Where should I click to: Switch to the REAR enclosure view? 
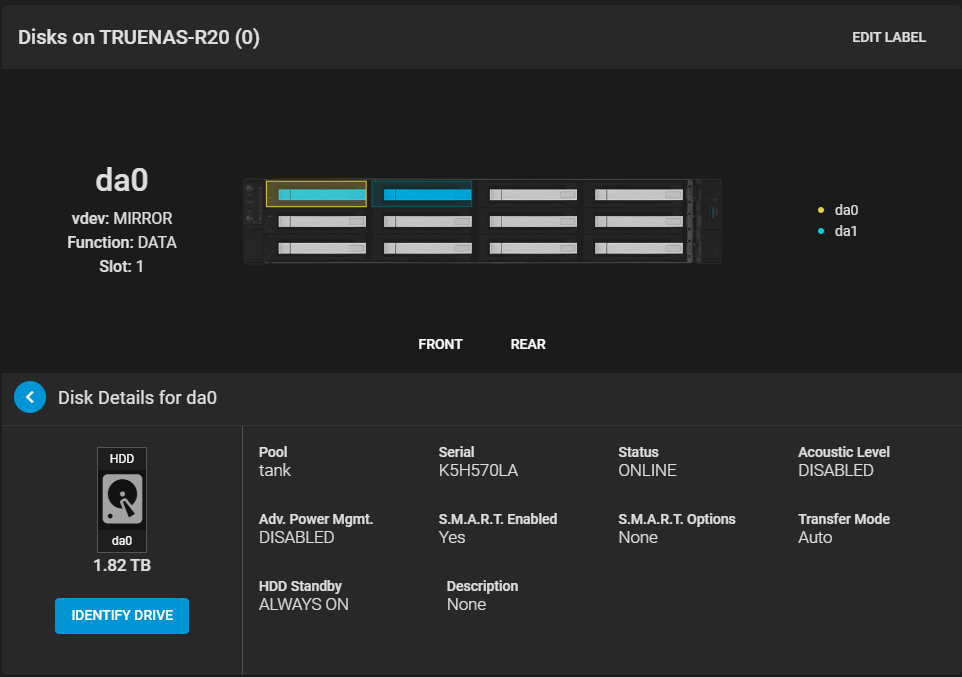click(528, 344)
